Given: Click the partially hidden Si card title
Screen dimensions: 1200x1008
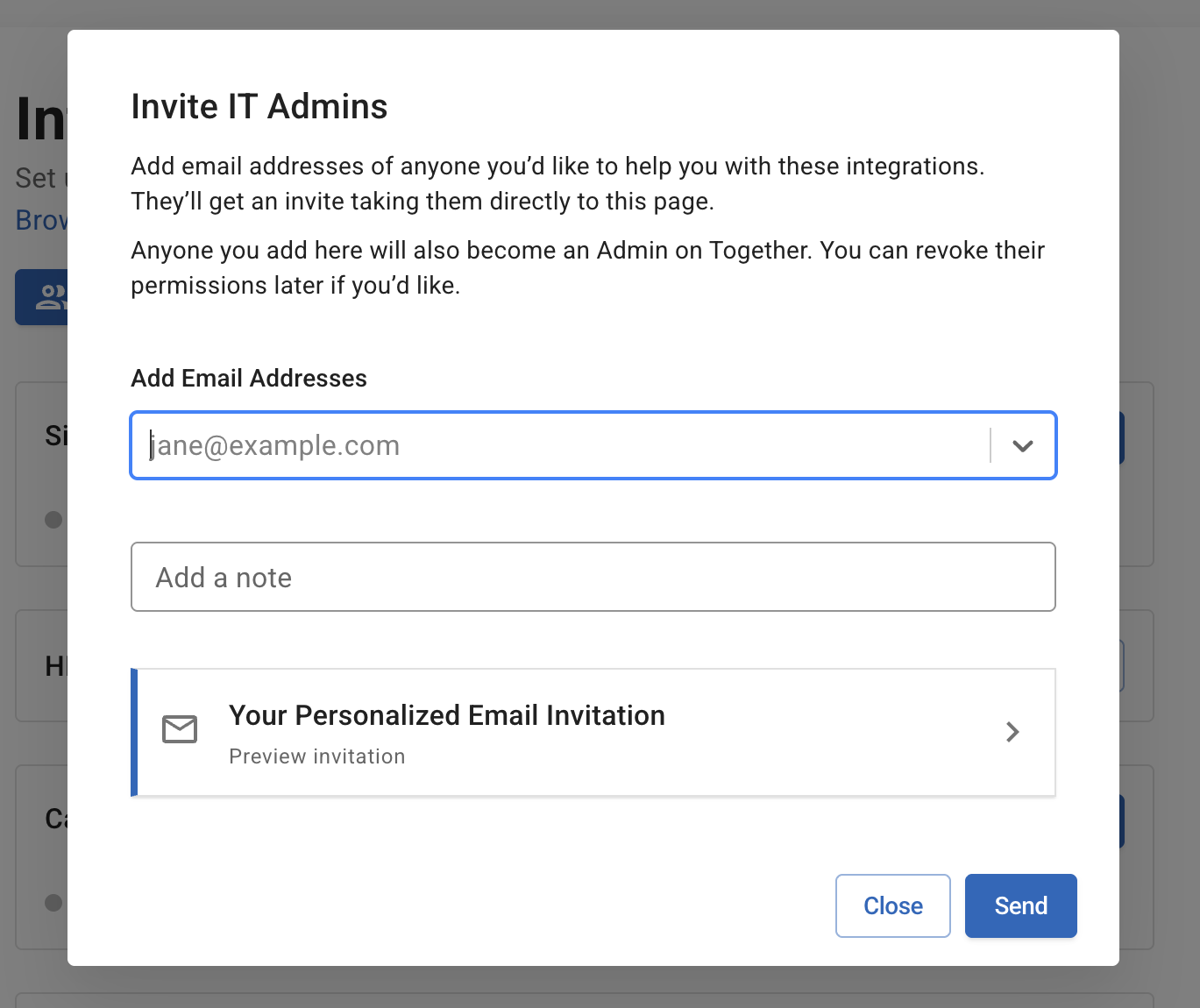Looking at the screenshot, I should pos(55,436).
